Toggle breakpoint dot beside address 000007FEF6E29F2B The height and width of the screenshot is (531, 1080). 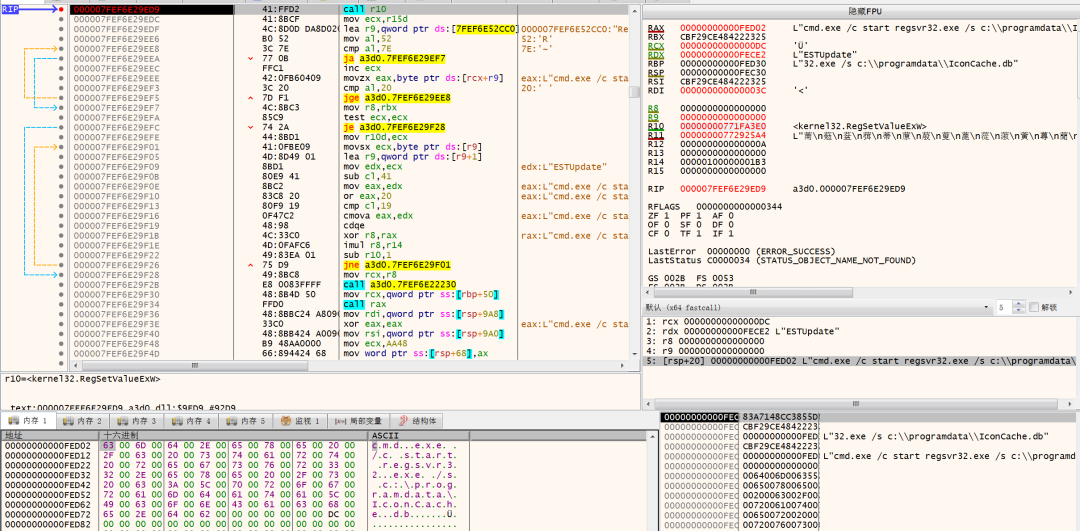(x=62, y=284)
